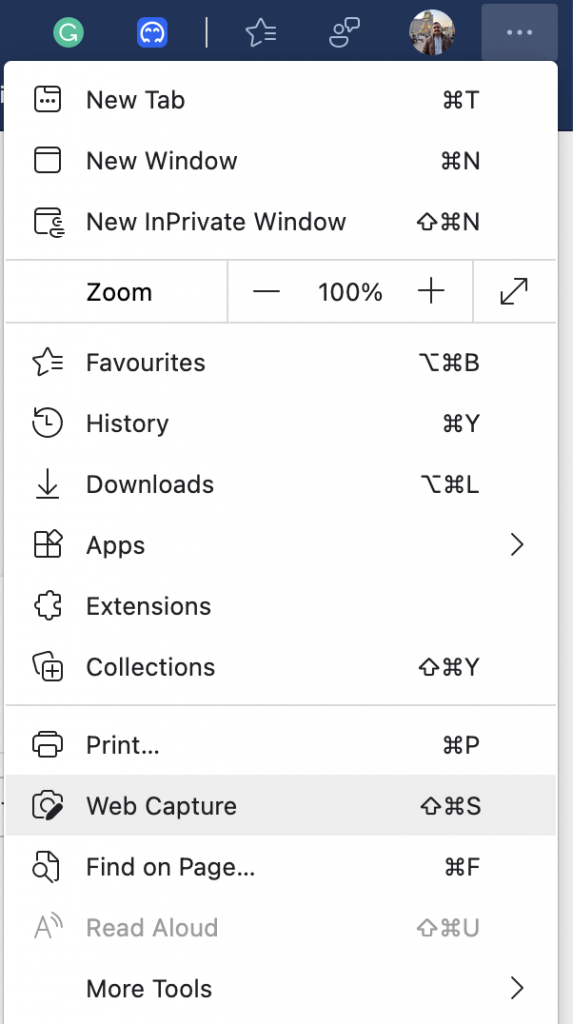The image size is (573, 1024).
Task: Open the blue smiley extension icon
Action: (152, 32)
